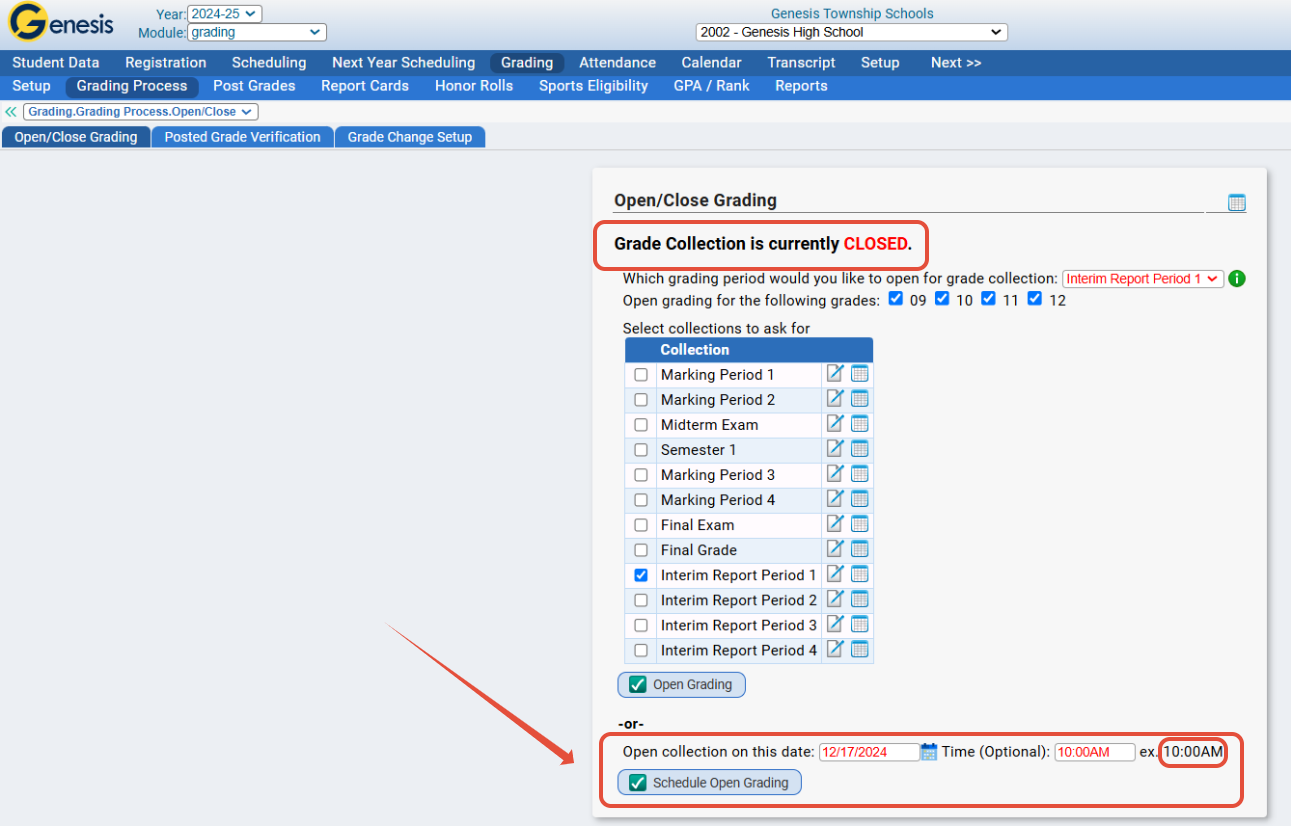Click the calendar grid icon for Midterm Exam
Viewport: 1291px width, 826px height.
click(860, 424)
